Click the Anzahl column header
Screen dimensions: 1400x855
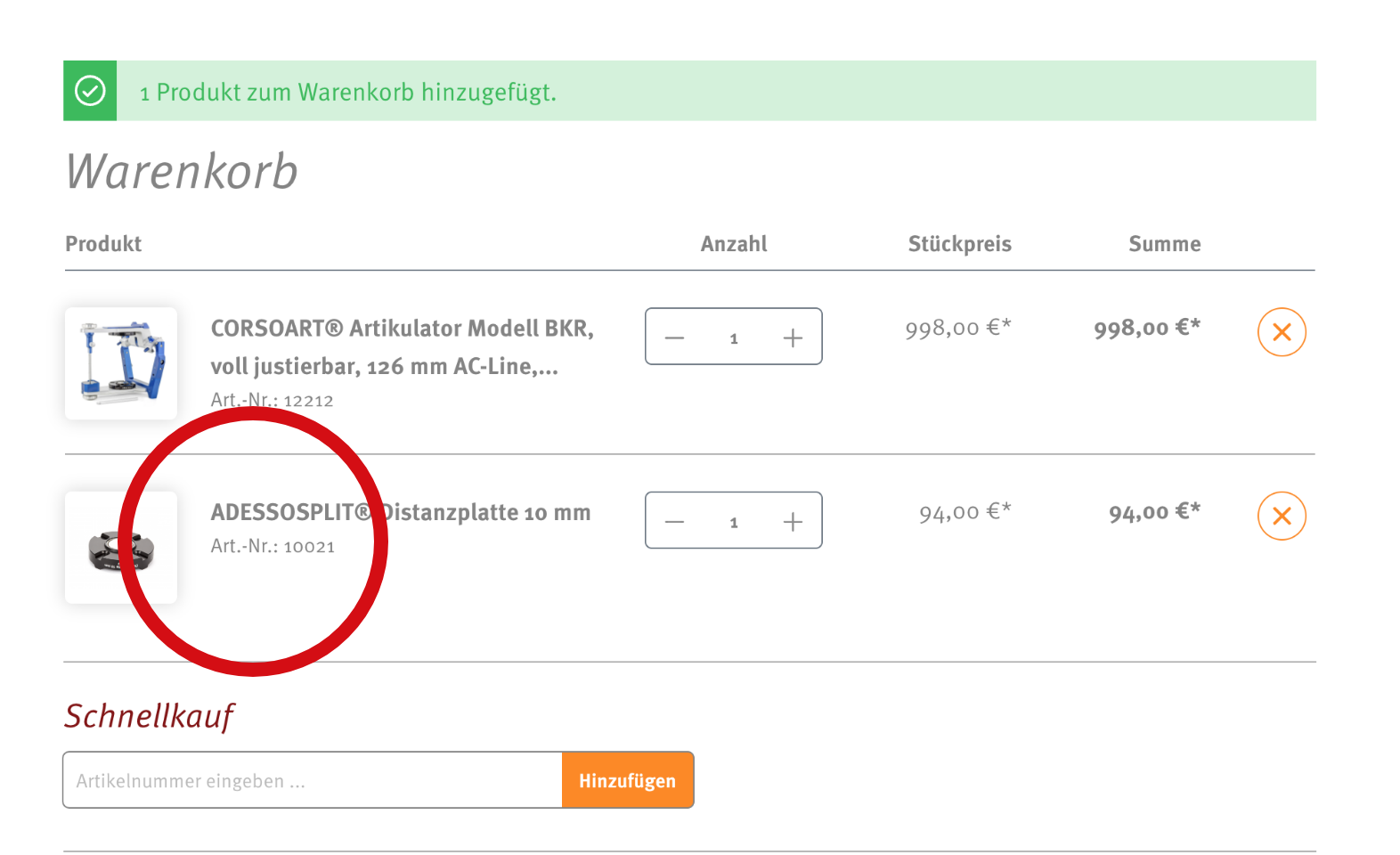click(x=734, y=244)
